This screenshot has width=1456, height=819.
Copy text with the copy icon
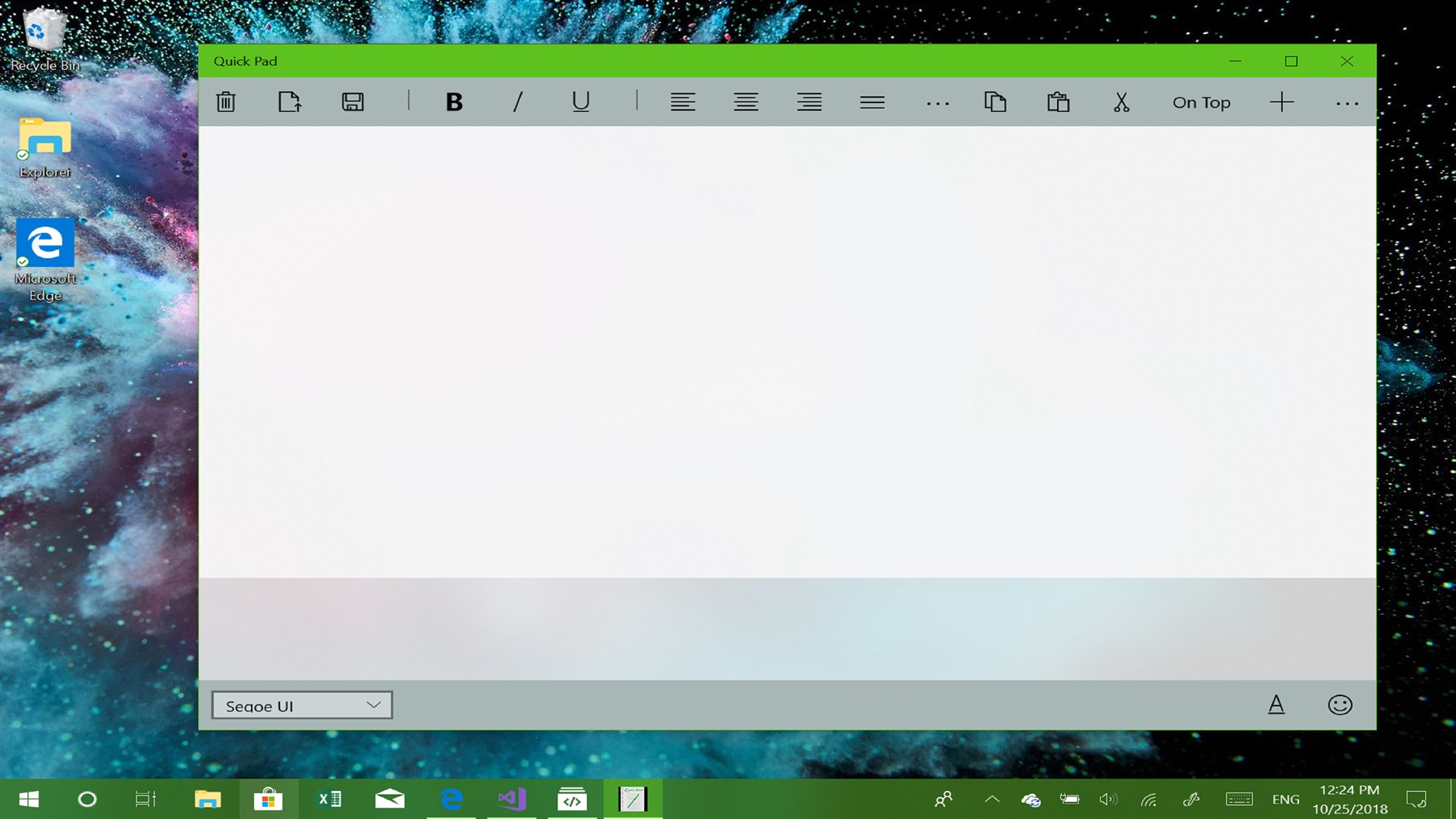coord(995,102)
